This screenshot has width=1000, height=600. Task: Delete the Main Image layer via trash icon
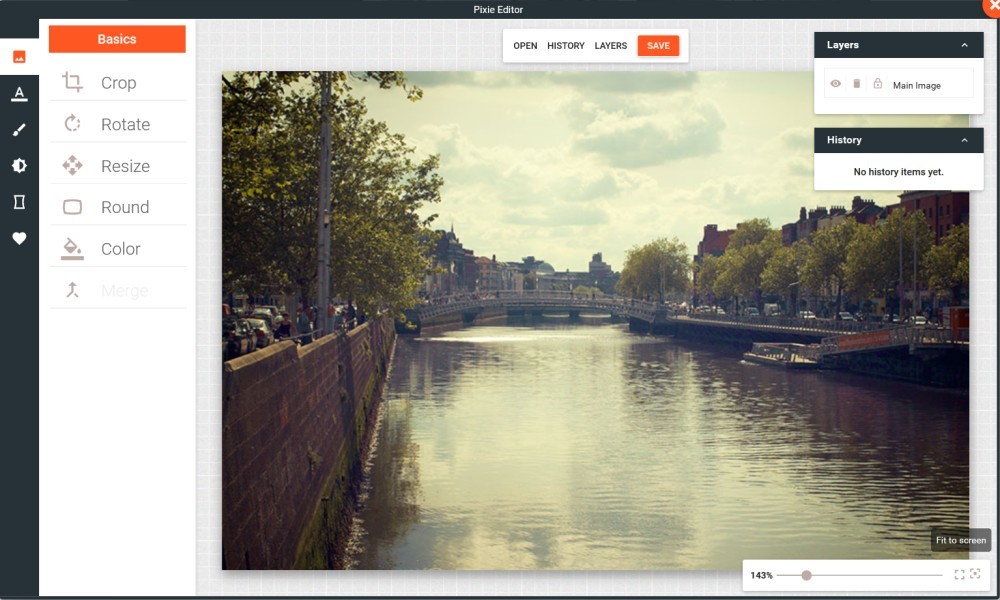[857, 85]
